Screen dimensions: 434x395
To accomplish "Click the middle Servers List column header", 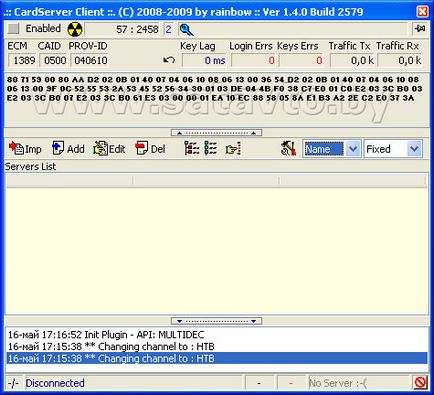I will [206, 180].
